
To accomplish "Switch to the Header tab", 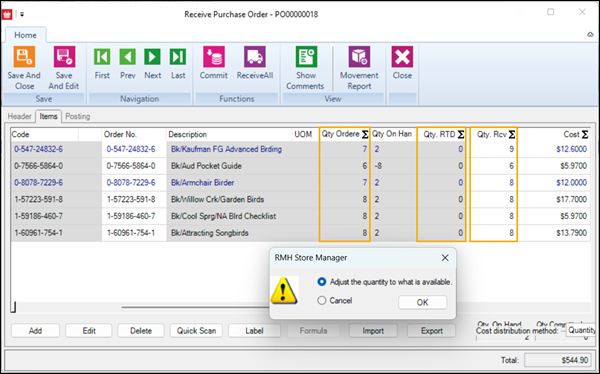I will (20, 116).
